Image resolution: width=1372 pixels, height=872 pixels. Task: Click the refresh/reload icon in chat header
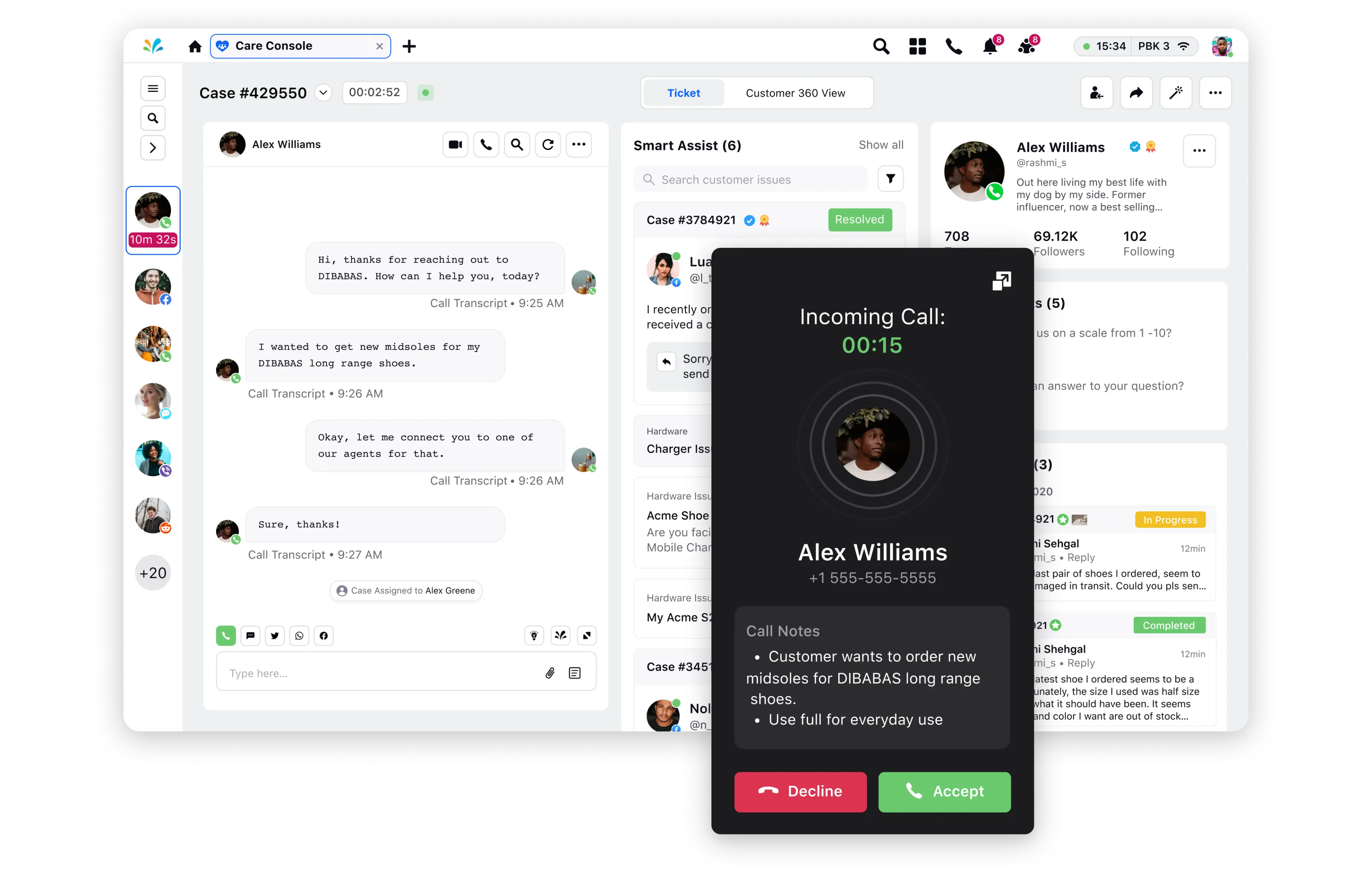[x=548, y=144]
